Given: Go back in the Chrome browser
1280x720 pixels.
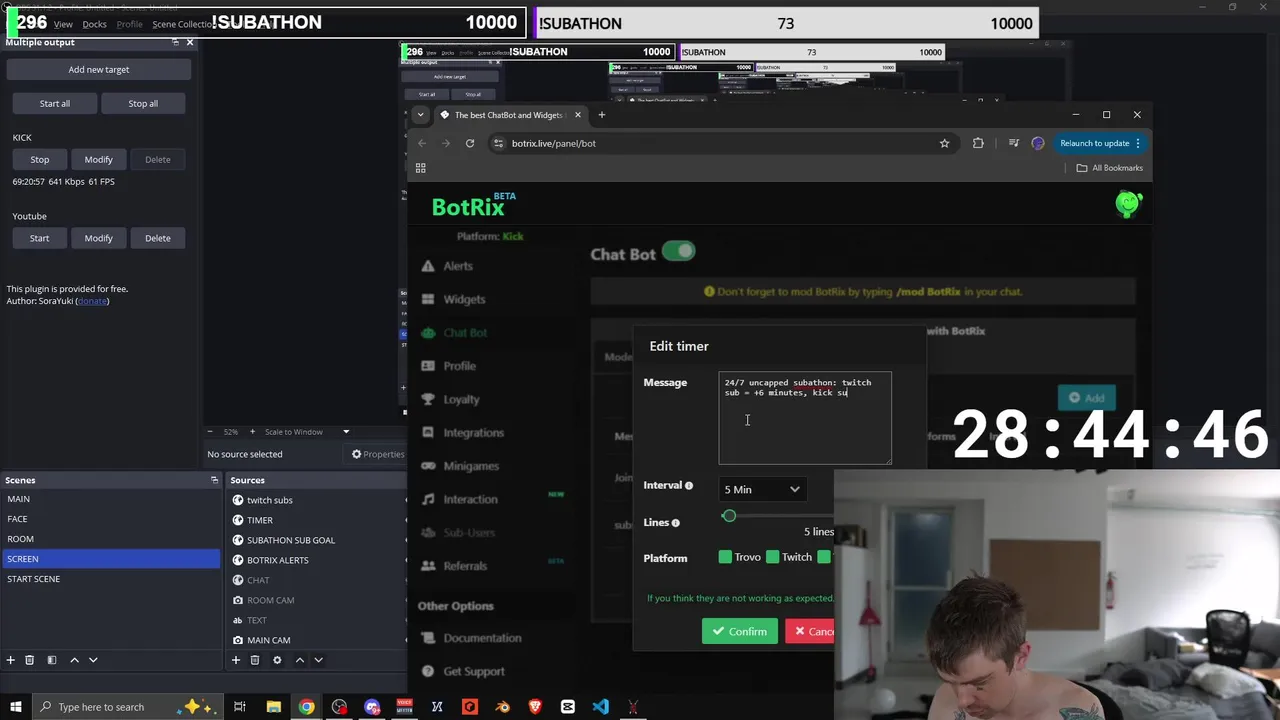Looking at the screenshot, I should (x=422, y=143).
